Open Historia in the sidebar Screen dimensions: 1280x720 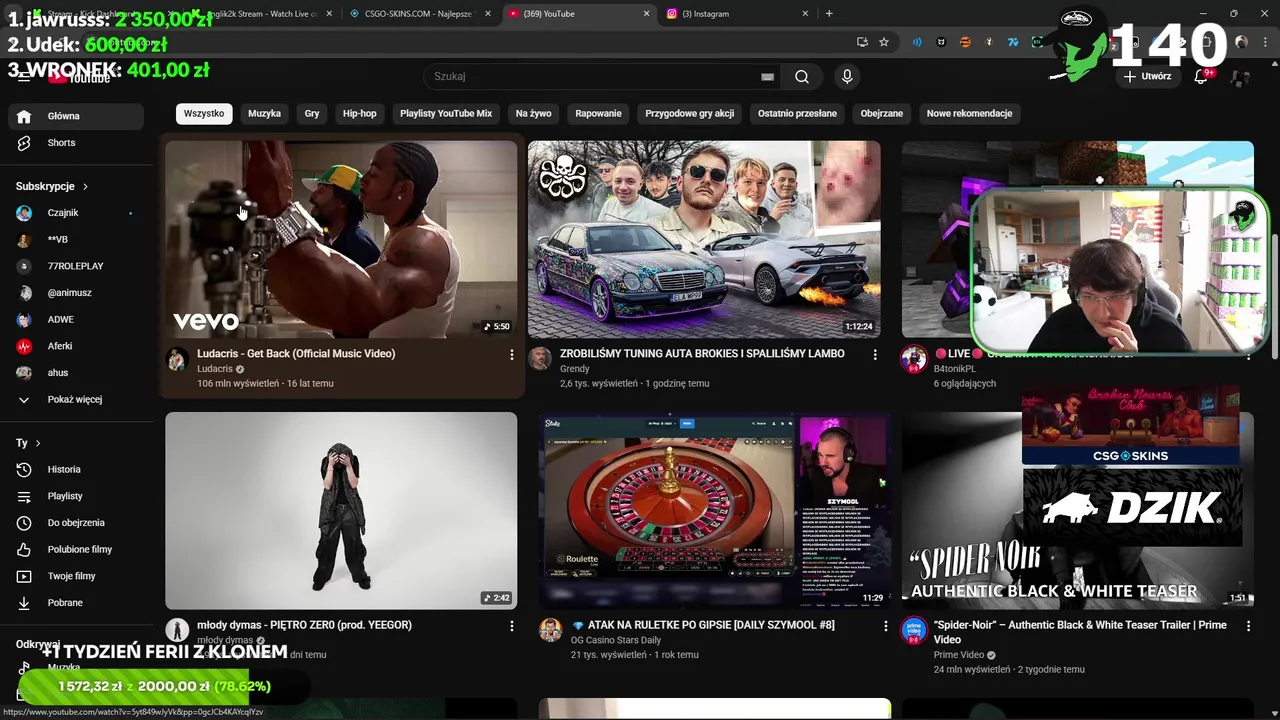click(76, 470)
